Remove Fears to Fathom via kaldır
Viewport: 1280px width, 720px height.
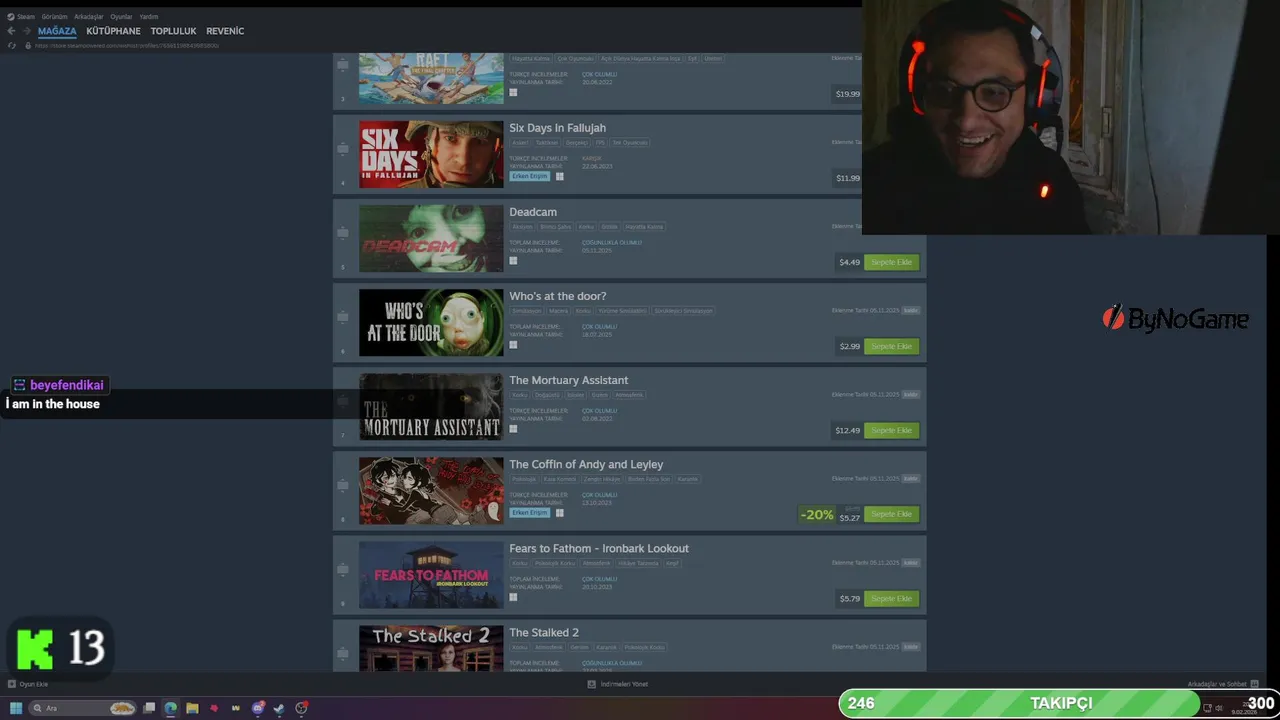click(x=911, y=563)
